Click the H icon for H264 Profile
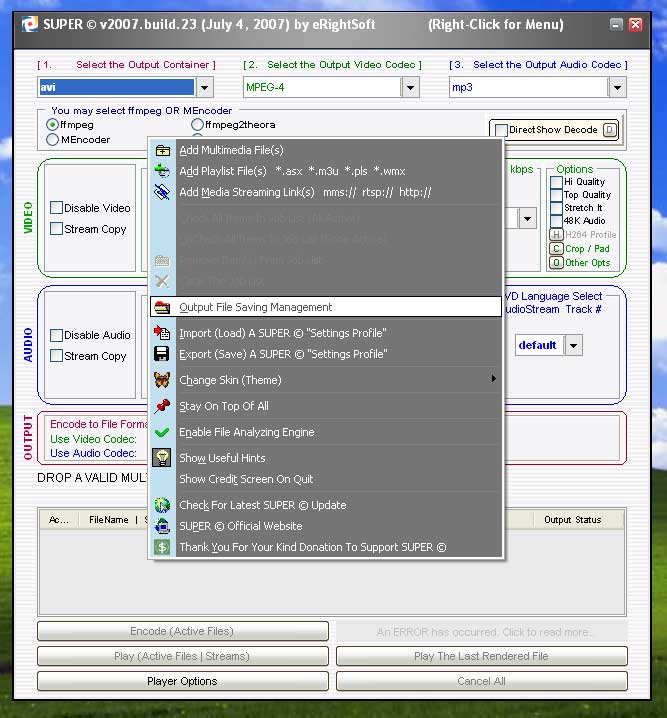This screenshot has height=718, width=667. (x=556, y=234)
